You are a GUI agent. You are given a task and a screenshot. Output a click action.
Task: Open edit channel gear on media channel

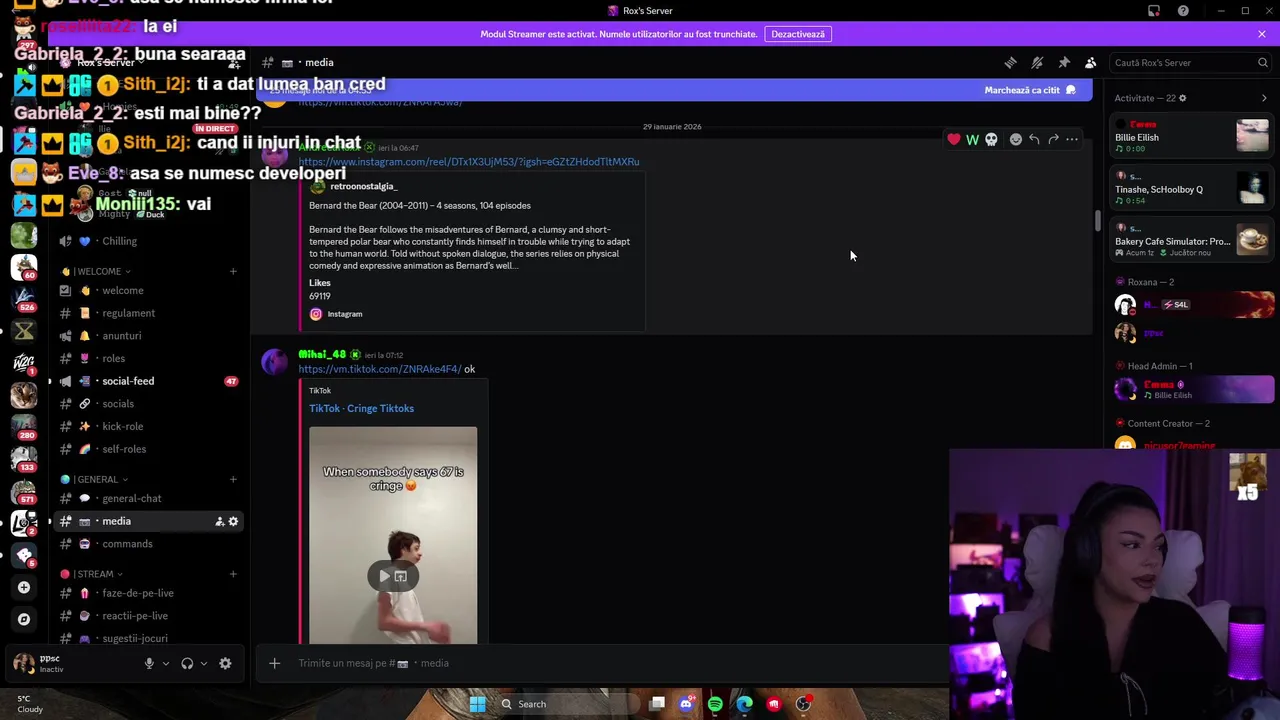pos(233,521)
